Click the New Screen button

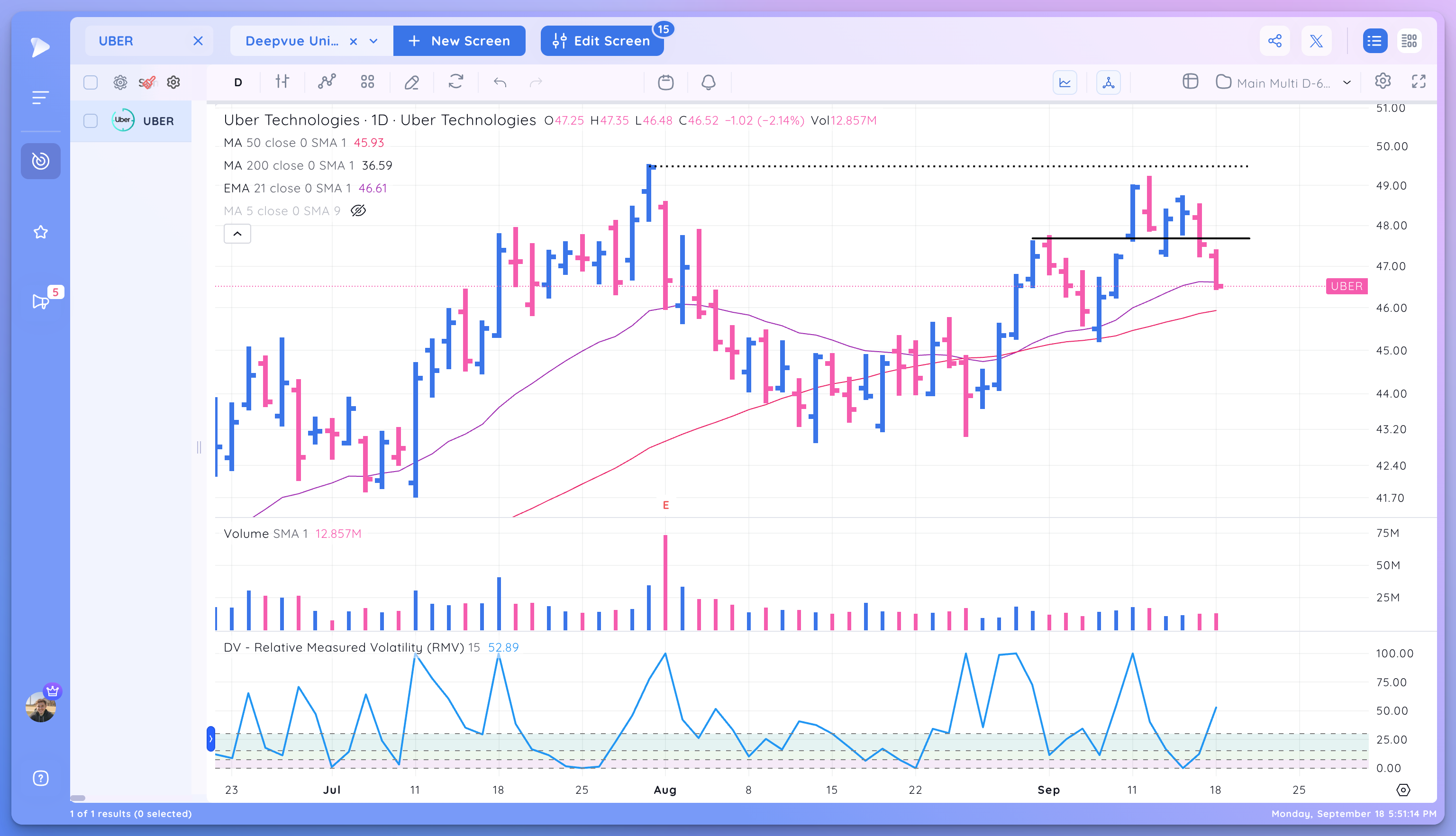coord(459,41)
